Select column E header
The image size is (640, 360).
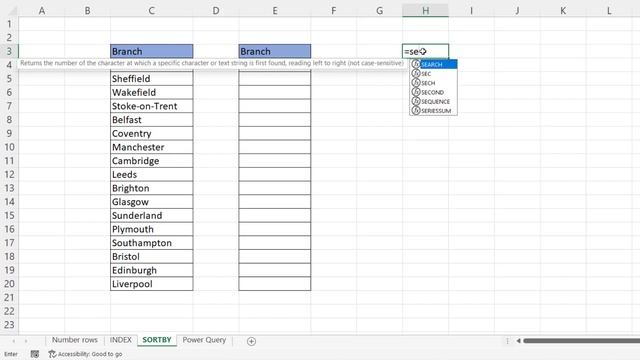[275, 11]
